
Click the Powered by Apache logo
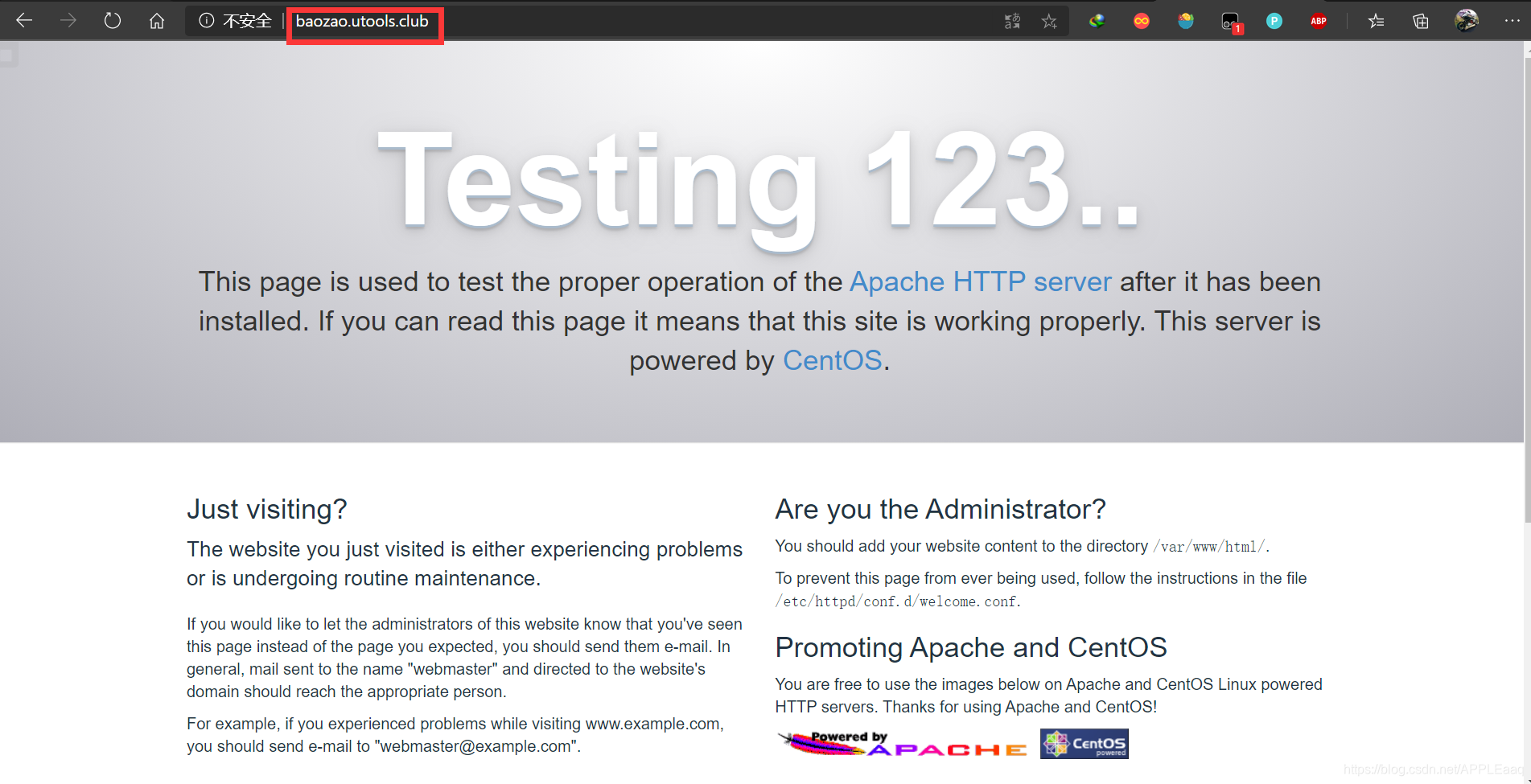point(903,744)
